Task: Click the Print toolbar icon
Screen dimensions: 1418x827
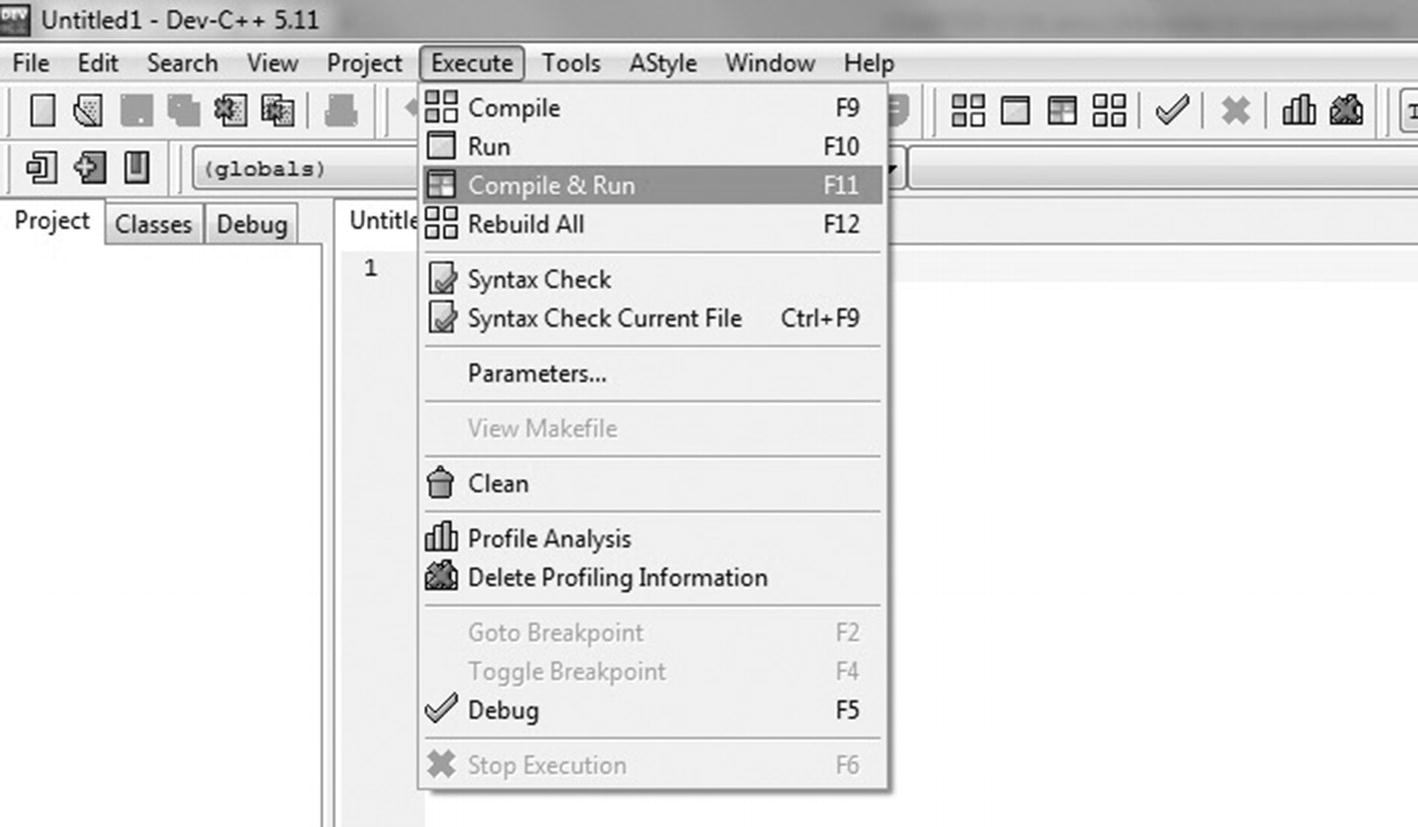Action: coord(341,110)
